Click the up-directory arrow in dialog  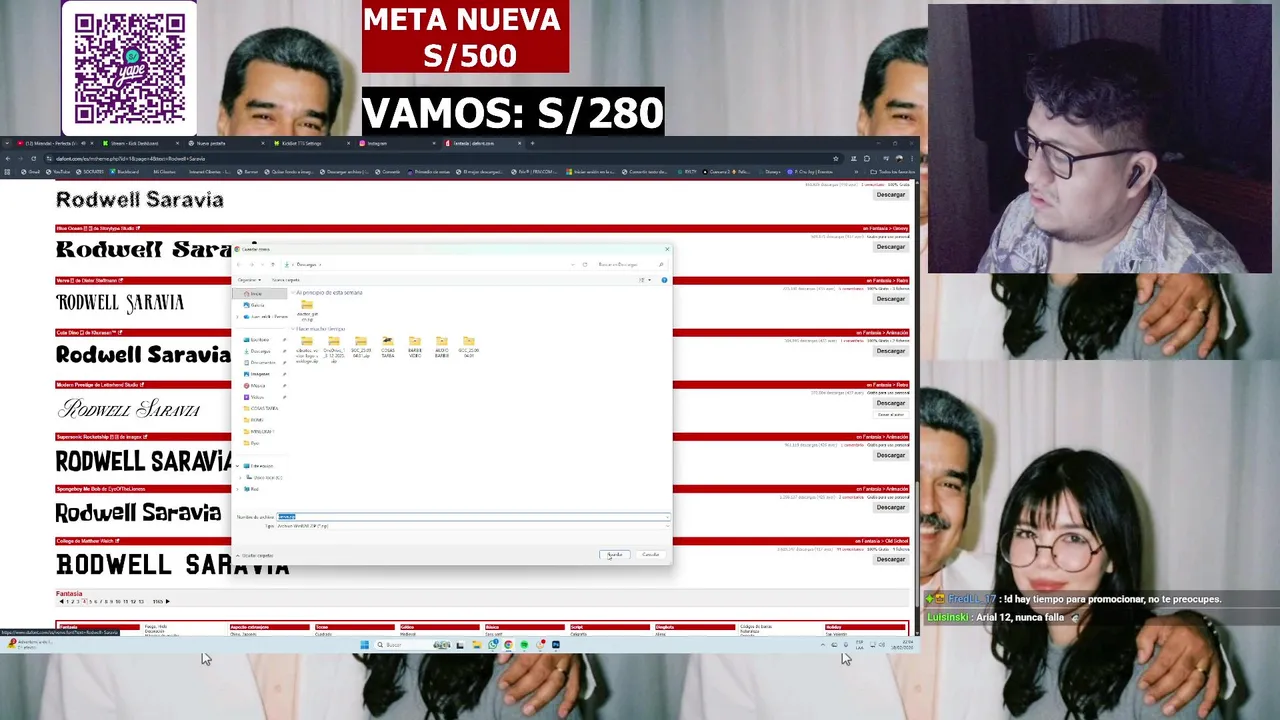click(273, 264)
